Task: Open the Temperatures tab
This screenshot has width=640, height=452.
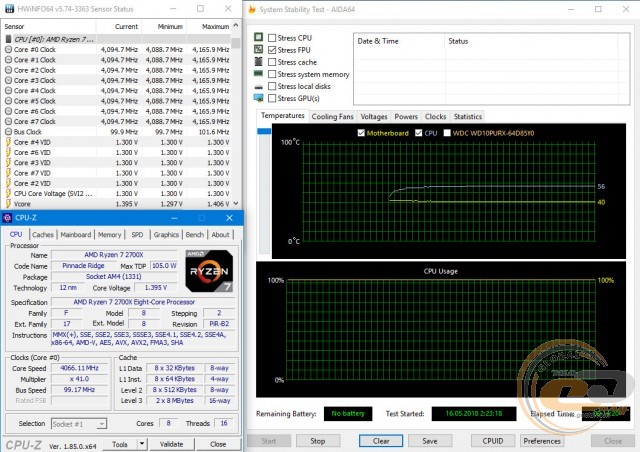Action: click(x=282, y=116)
